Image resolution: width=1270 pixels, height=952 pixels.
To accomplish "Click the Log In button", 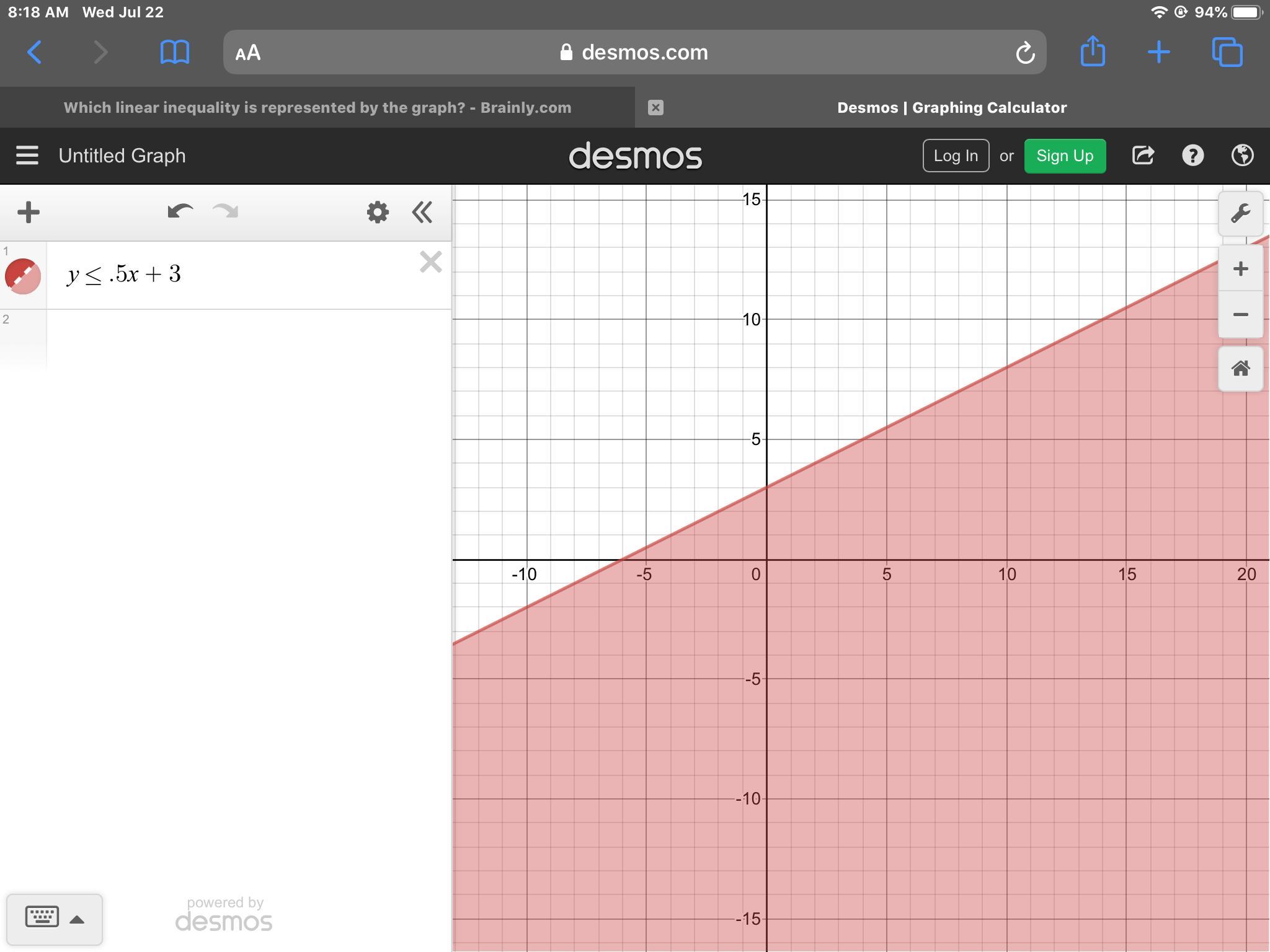I will [x=955, y=156].
